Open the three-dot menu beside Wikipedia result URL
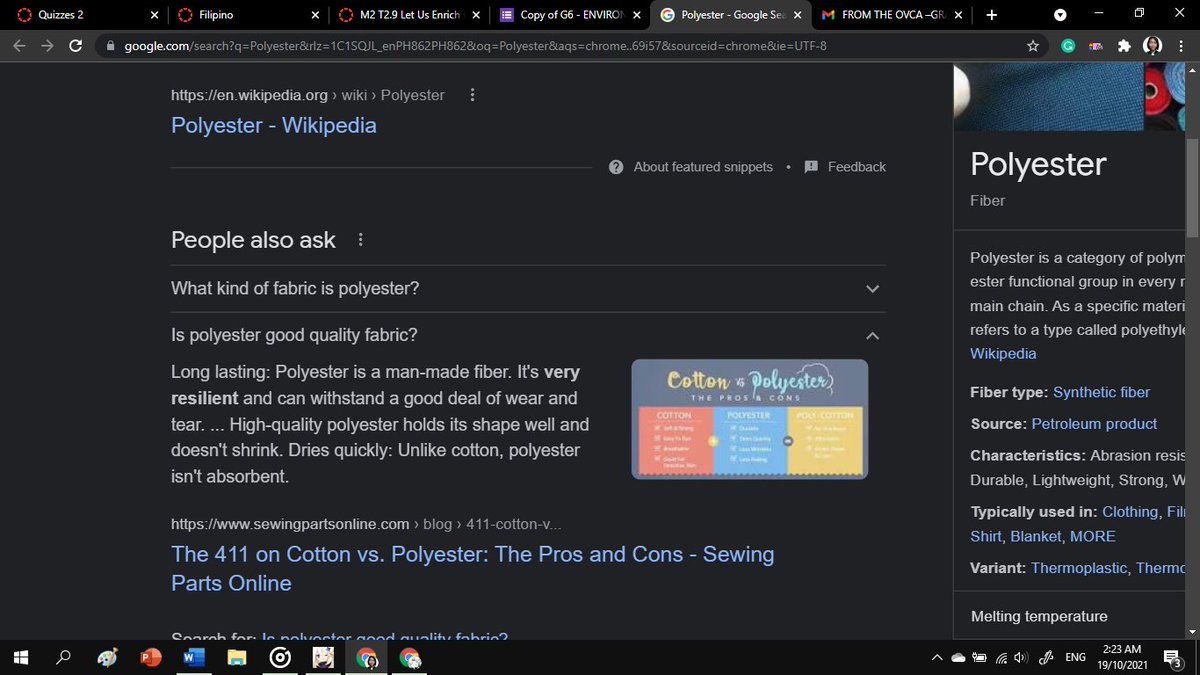 [472, 95]
